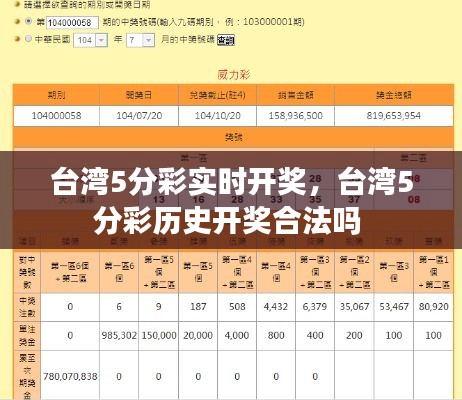This screenshot has height=400, width=462.
Task: Click the 800 prize amount cell
Action: [276, 336]
